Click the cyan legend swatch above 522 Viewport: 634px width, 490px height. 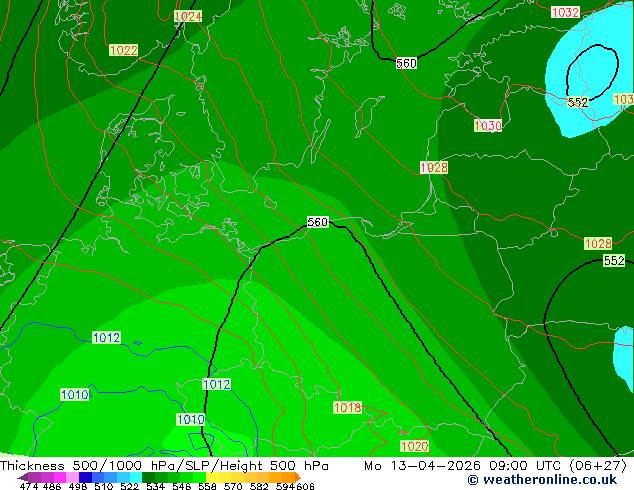[136, 477]
